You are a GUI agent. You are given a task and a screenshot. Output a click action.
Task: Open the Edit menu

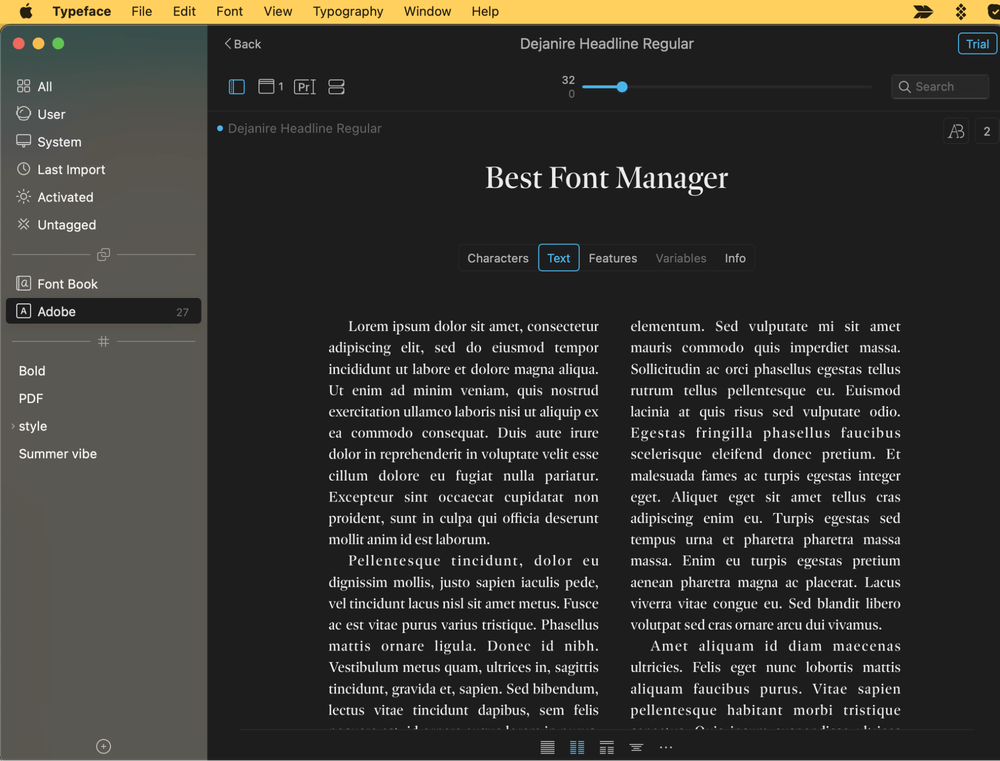click(184, 11)
